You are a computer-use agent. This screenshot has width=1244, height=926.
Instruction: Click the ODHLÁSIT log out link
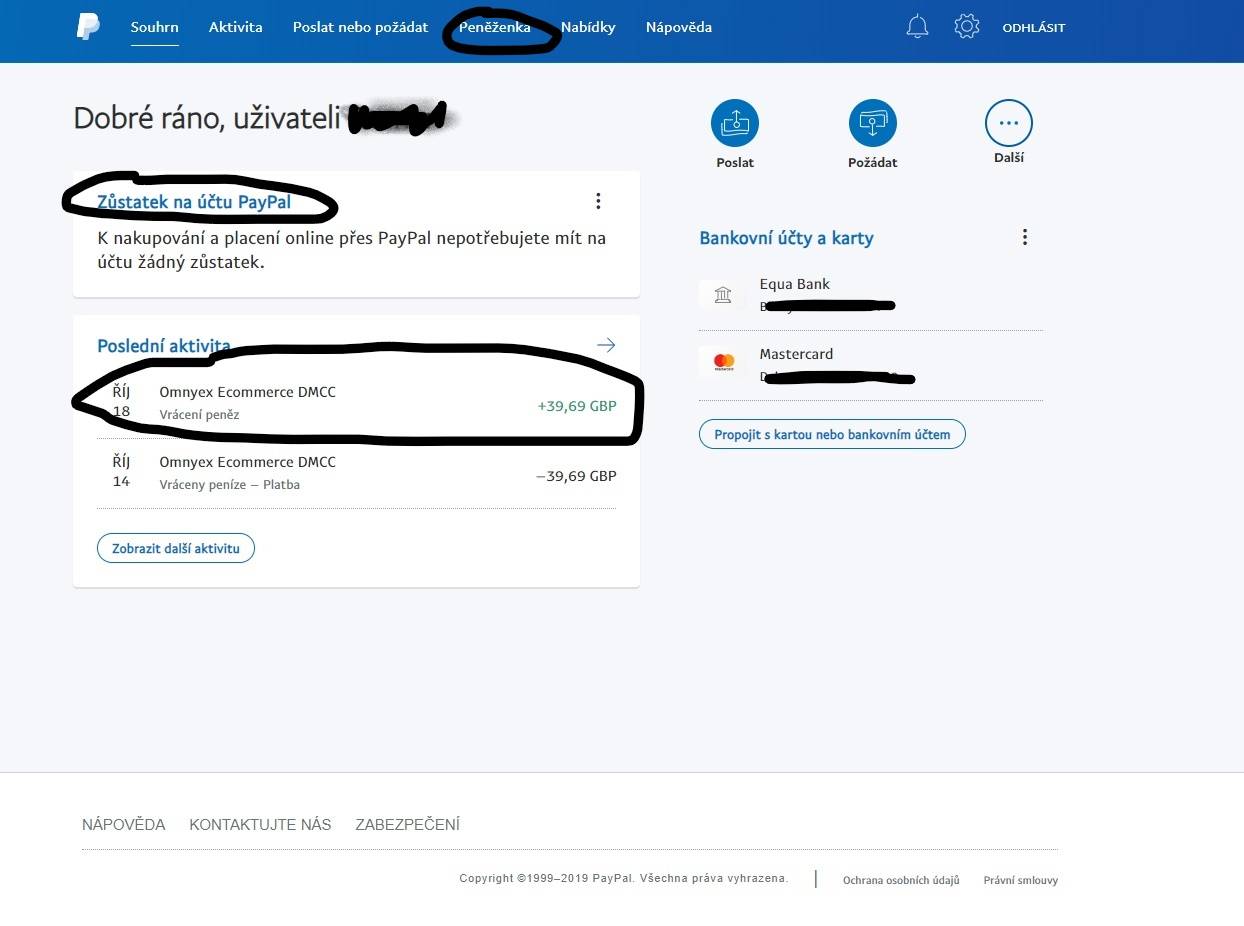pos(1034,28)
